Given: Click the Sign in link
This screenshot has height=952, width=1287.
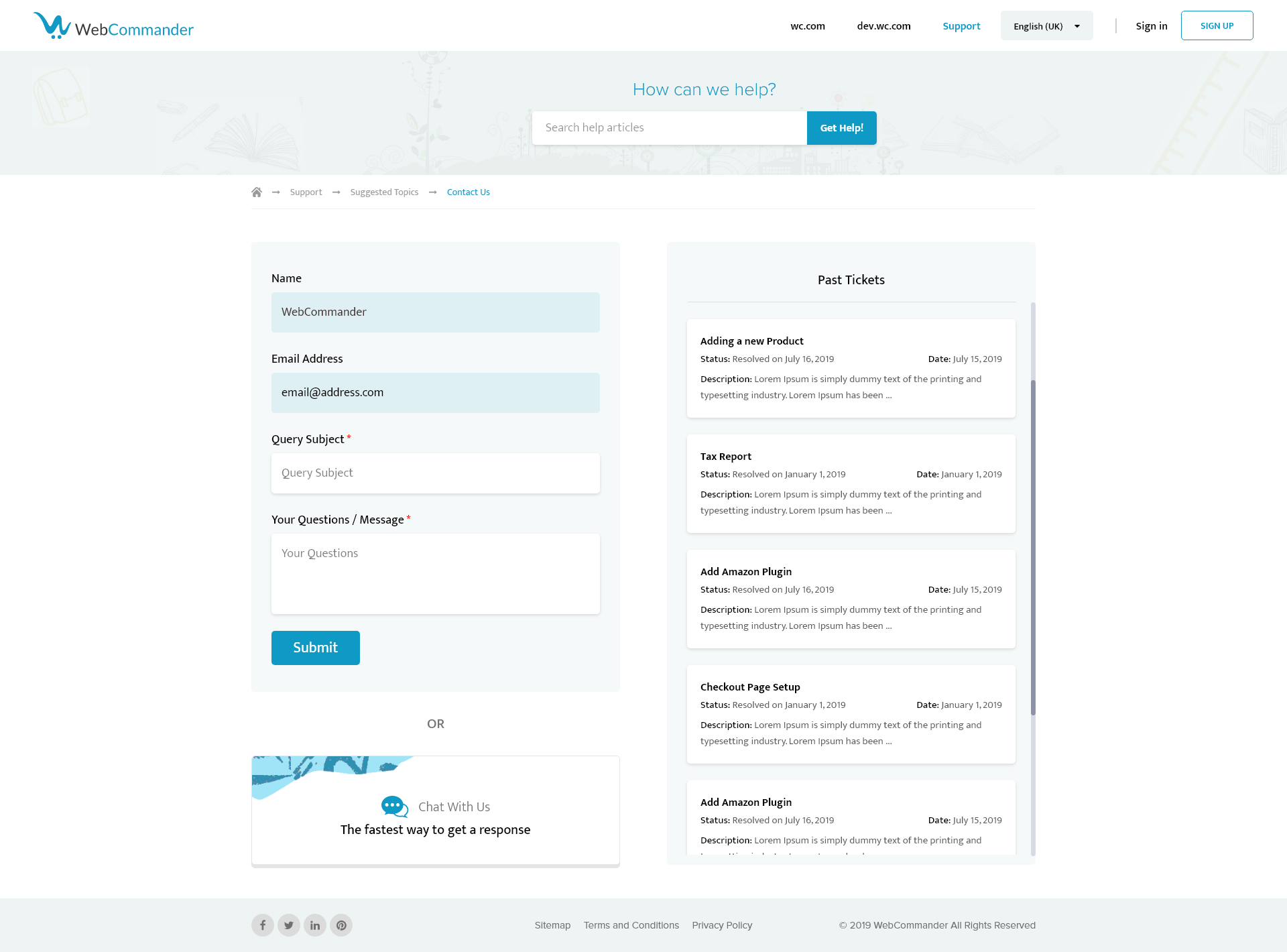Looking at the screenshot, I should 1151,26.
